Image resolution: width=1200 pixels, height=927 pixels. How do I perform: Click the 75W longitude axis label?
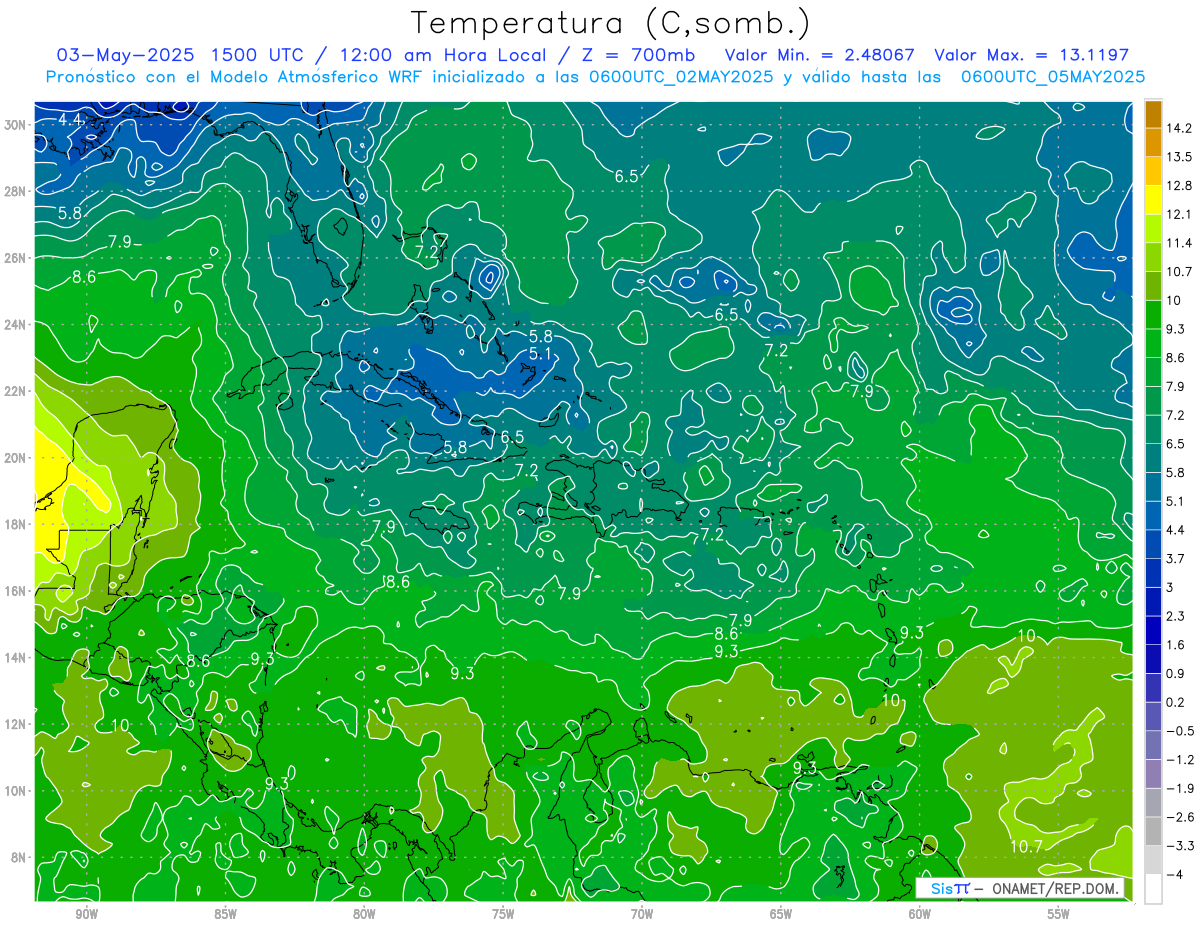click(x=503, y=914)
